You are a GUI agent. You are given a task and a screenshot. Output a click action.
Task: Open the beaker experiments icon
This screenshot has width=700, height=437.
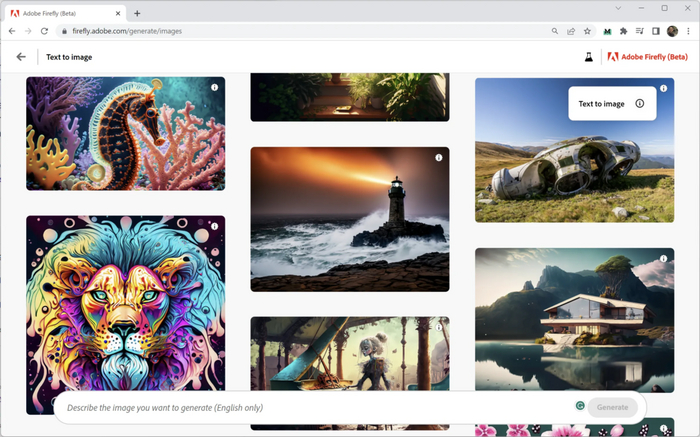click(x=589, y=57)
